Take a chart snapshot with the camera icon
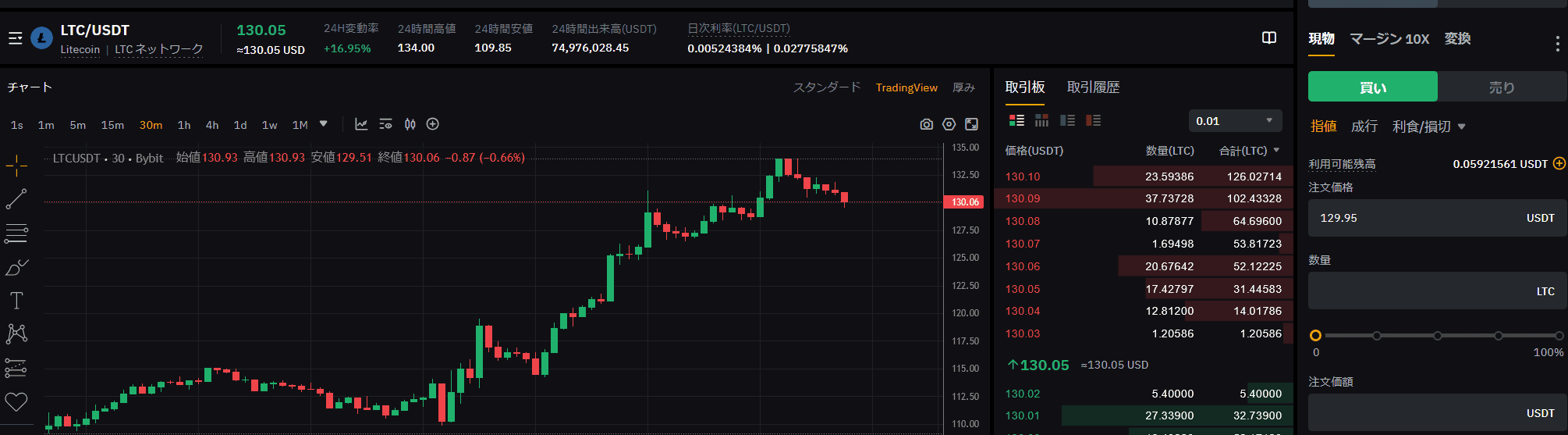The image size is (1568, 435). [x=926, y=124]
